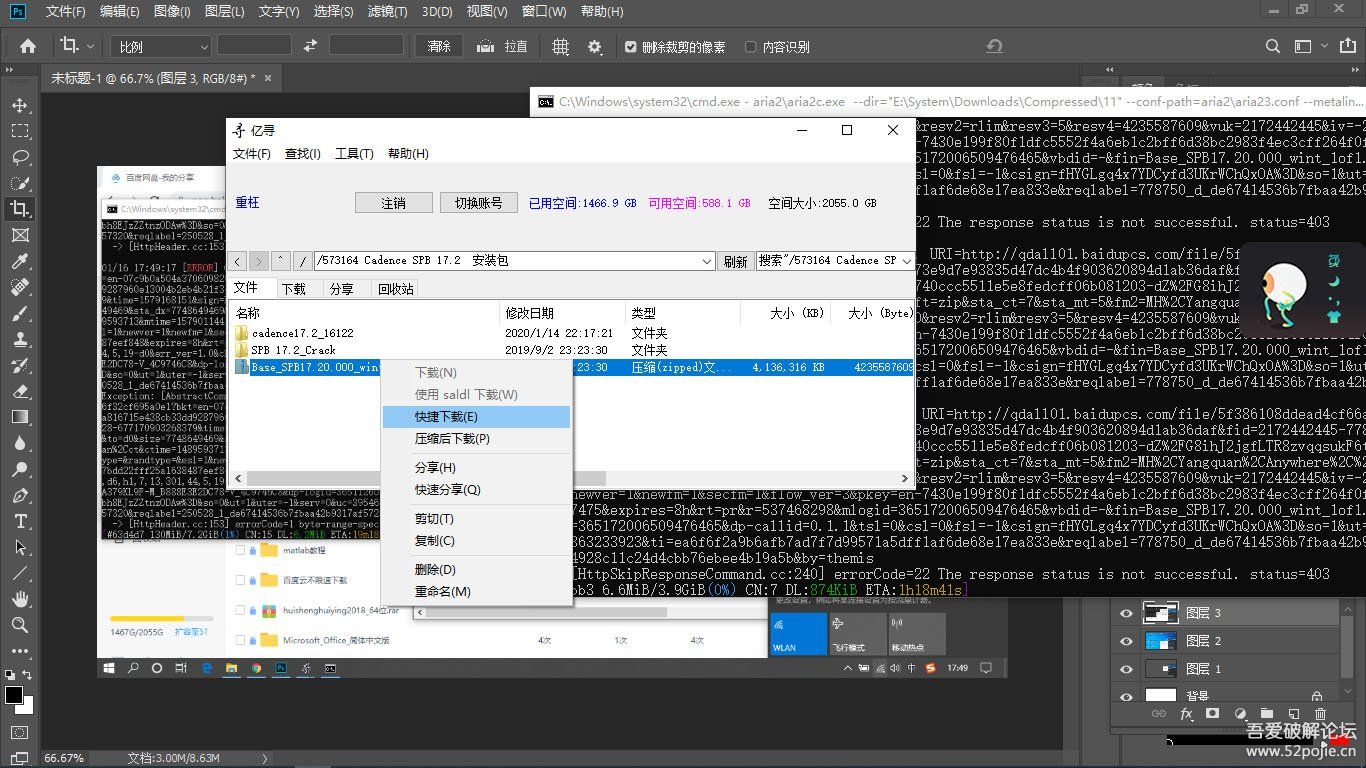This screenshot has width=1366, height=768.
Task: Create new adjustment layer icon
Action: [1240, 714]
